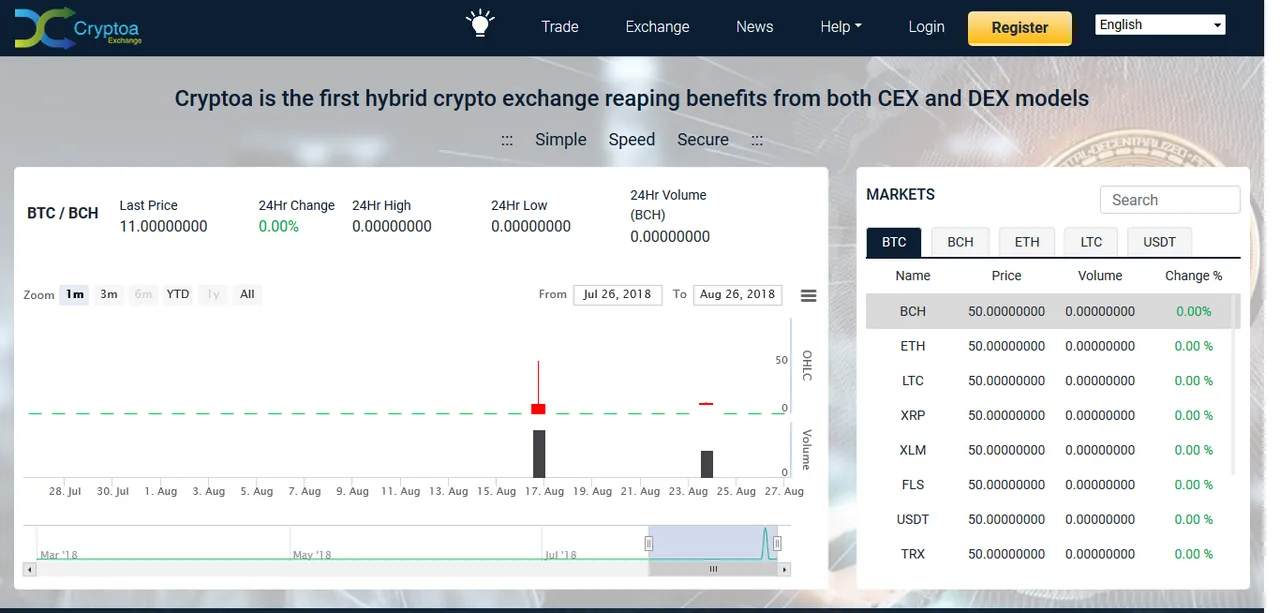Click the navigator scrollbar right arrow
The width and height of the screenshot is (1280, 613).
(x=786, y=569)
